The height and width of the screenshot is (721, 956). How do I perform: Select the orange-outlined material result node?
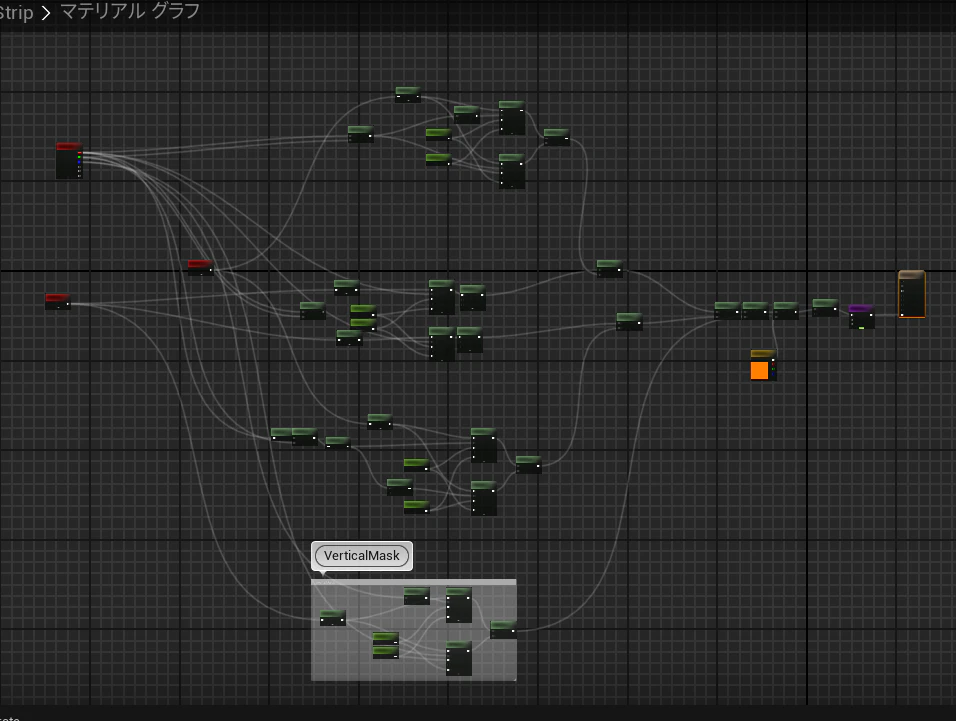coord(911,294)
